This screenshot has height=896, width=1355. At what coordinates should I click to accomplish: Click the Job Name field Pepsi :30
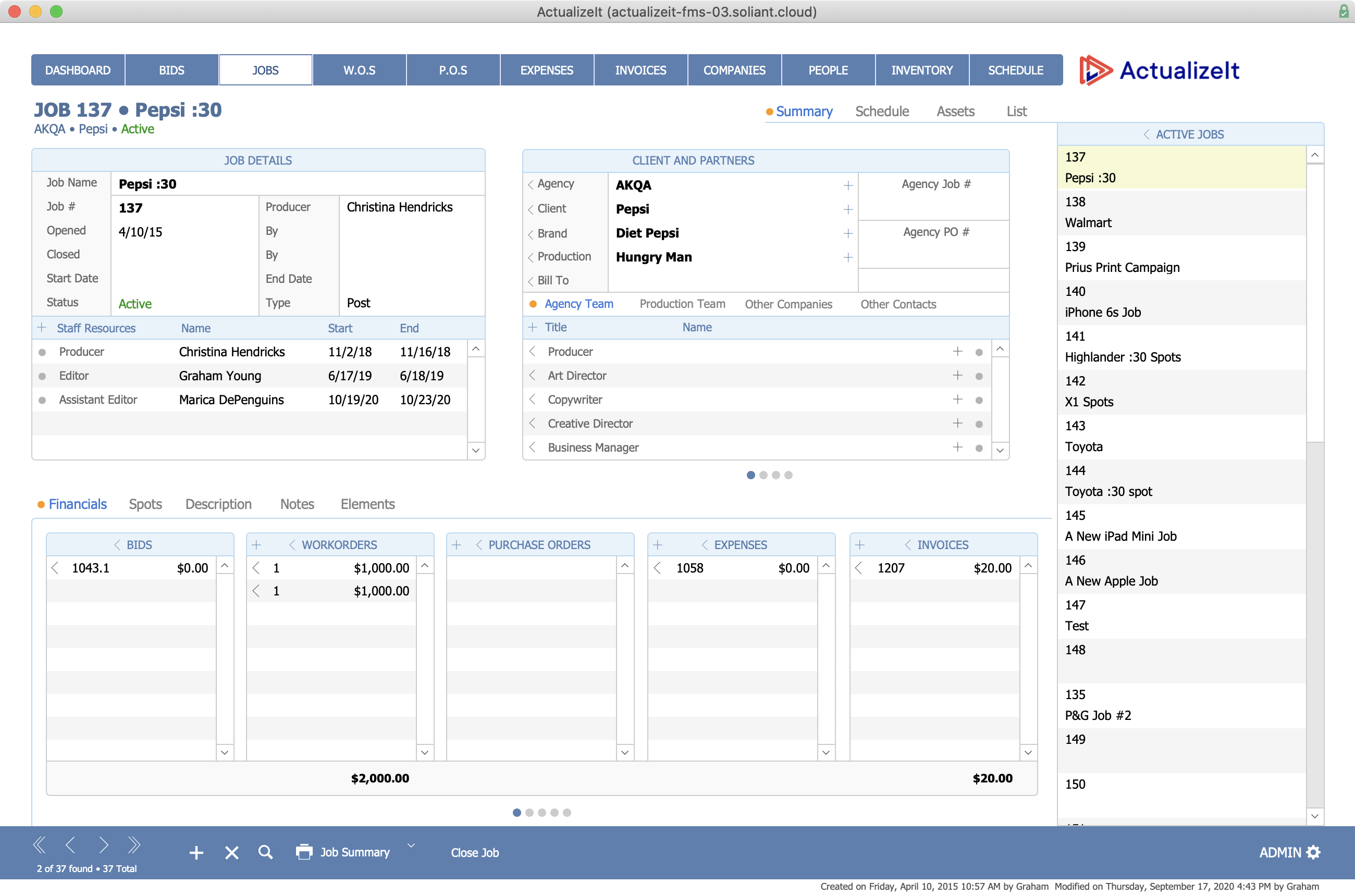click(297, 183)
